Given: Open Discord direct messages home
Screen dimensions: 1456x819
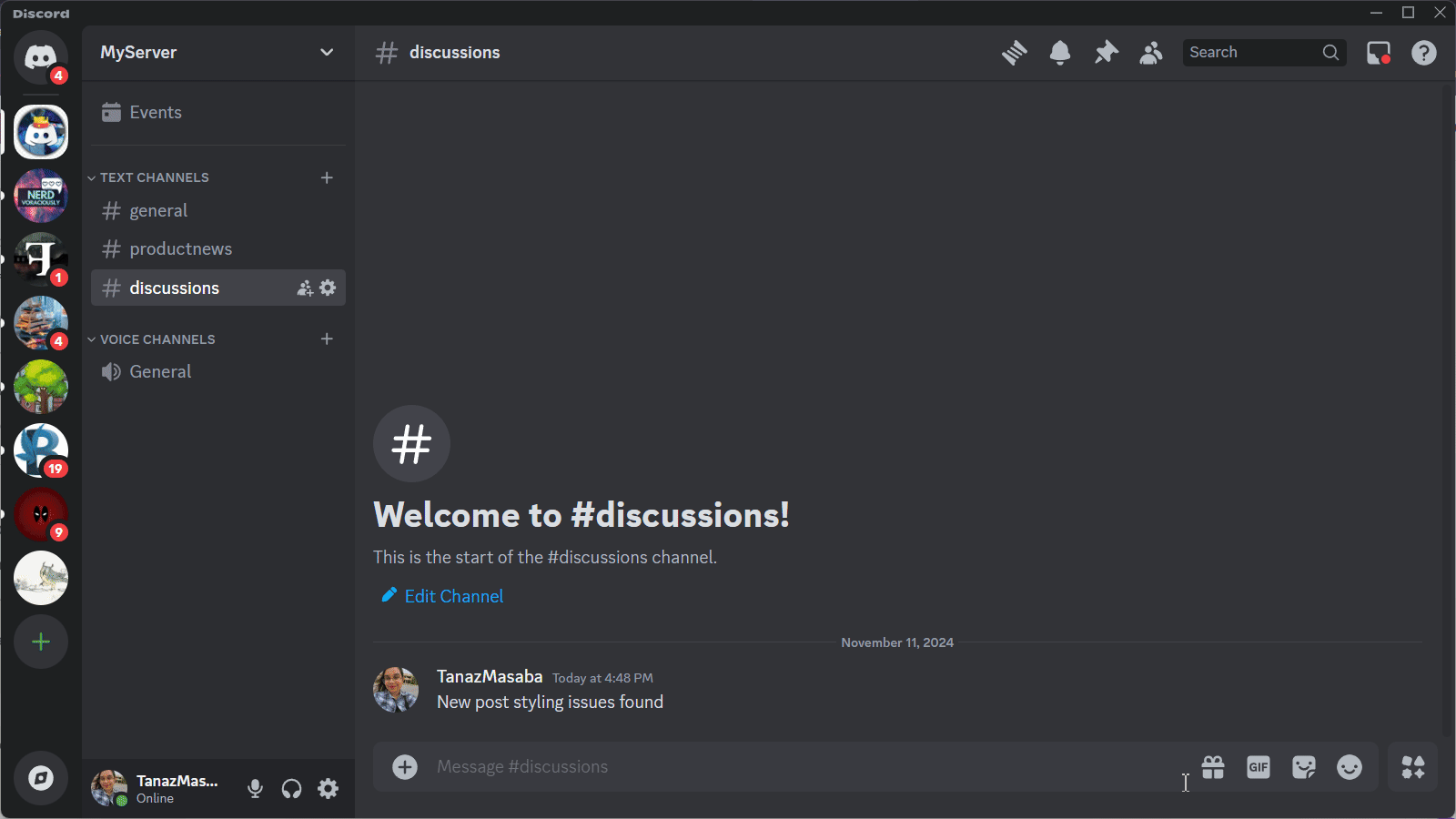Looking at the screenshot, I should click(41, 57).
